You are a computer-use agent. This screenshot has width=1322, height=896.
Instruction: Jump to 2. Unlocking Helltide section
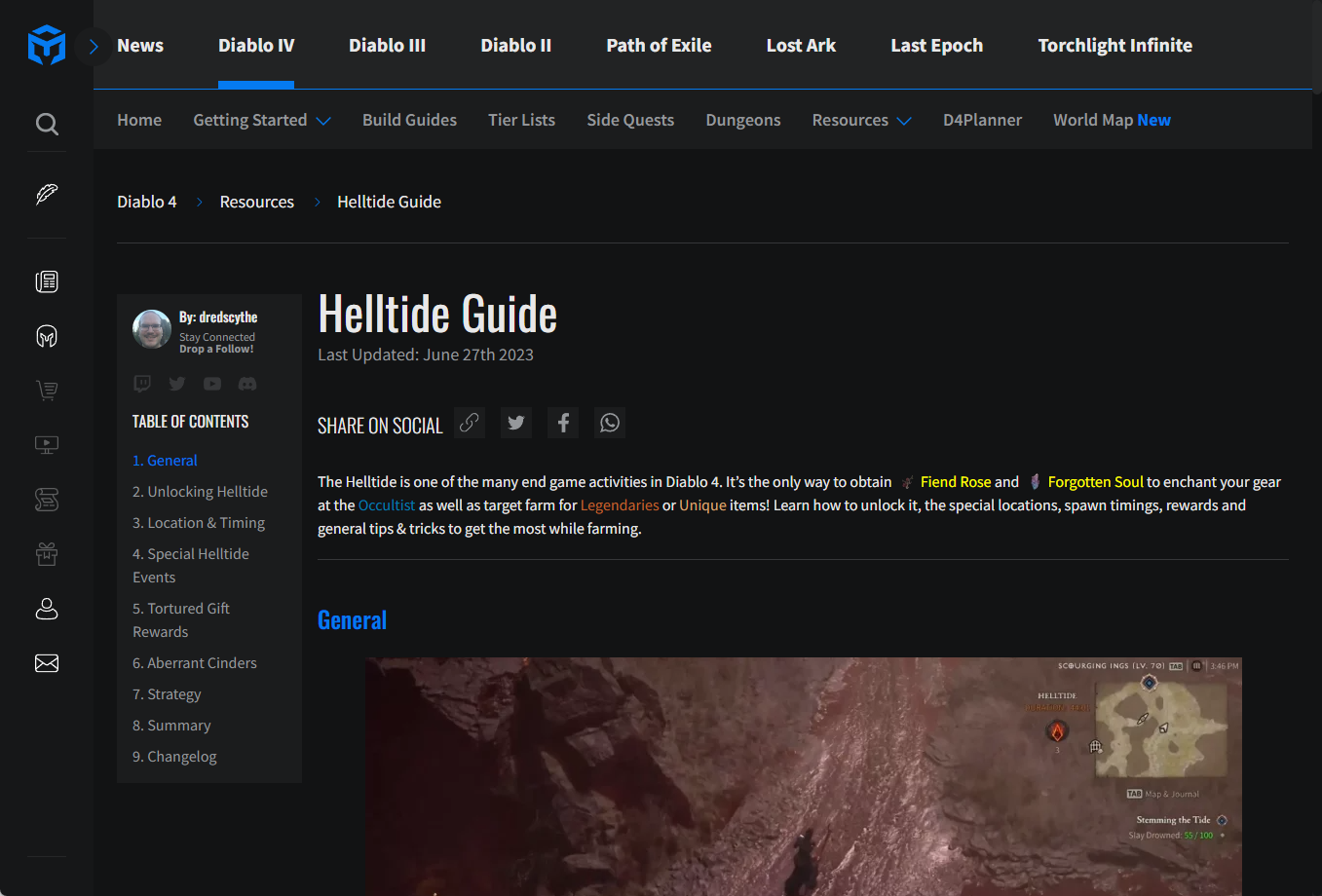[200, 492]
